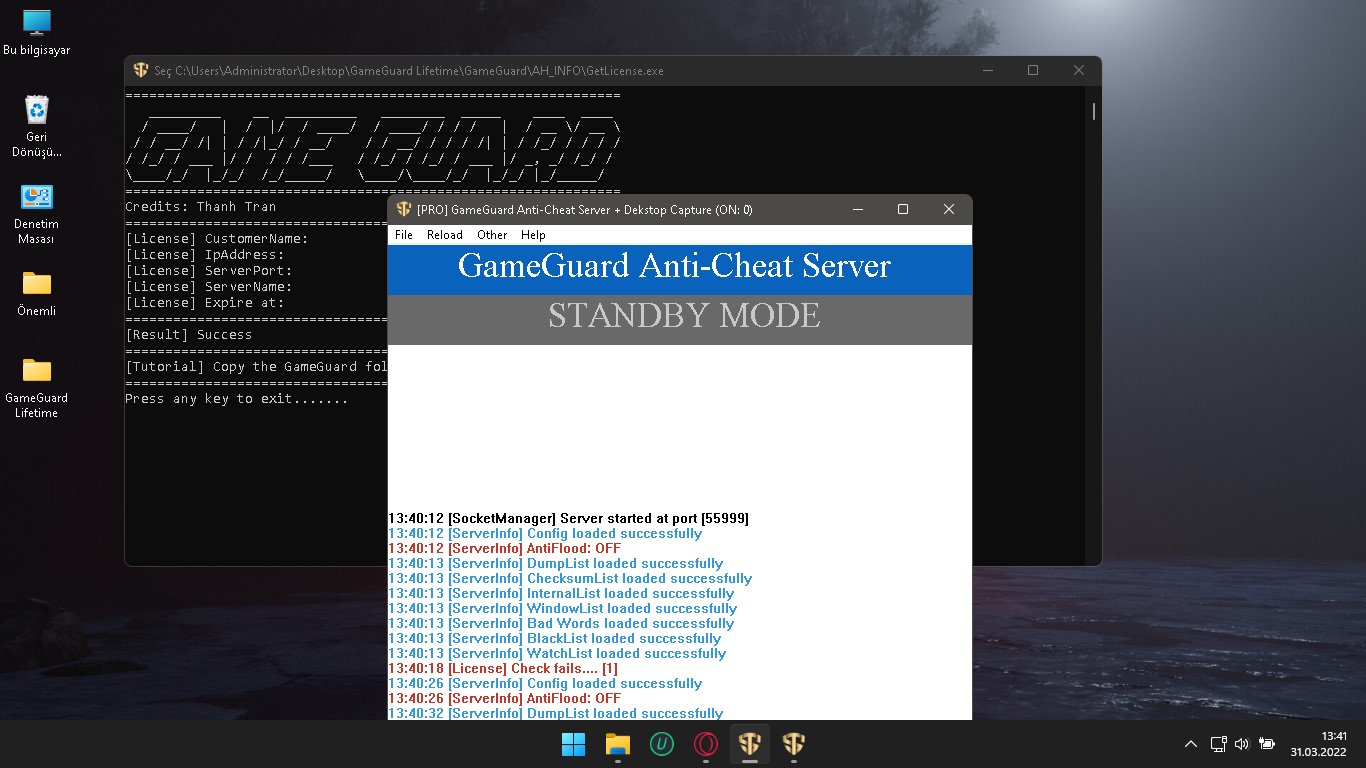Open the Windows Start menu
Image resolution: width=1366 pixels, height=768 pixels.
[x=574, y=744]
